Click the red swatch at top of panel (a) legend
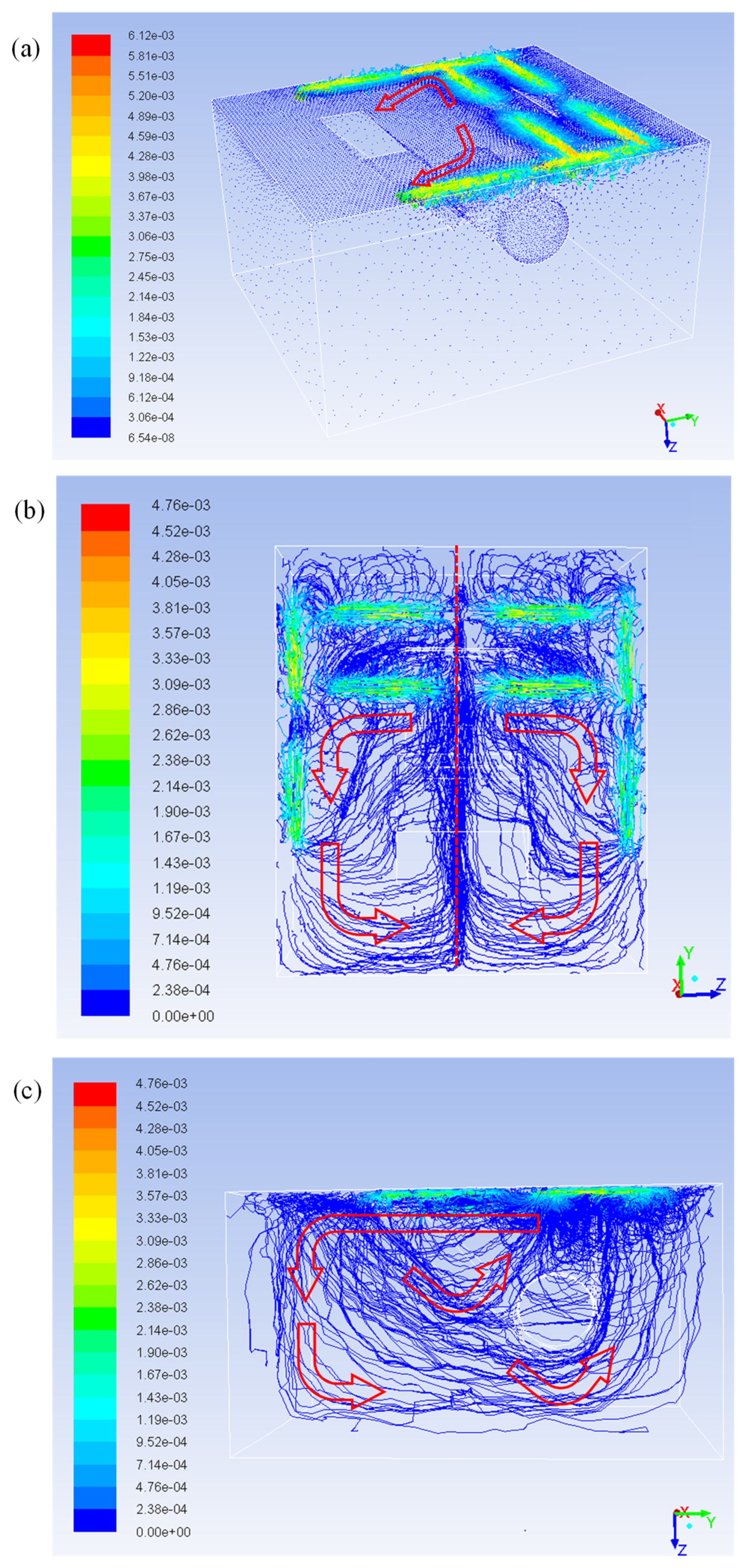This screenshot has width=748, height=1568. tap(91, 45)
